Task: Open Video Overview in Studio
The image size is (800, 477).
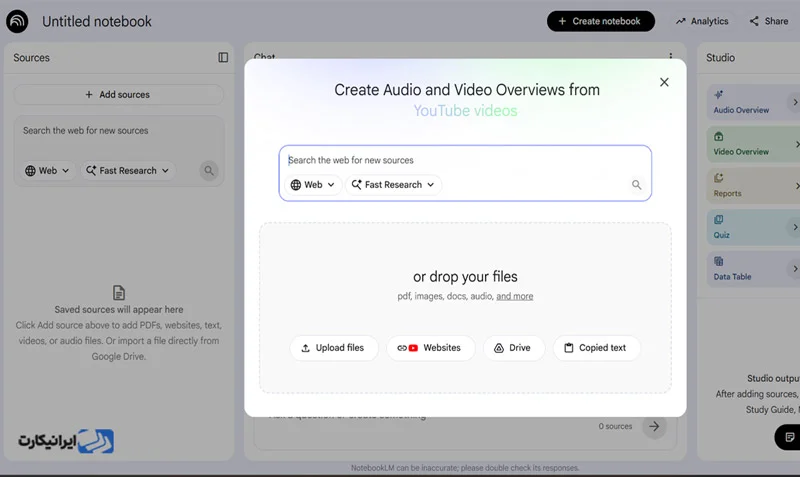Action: pos(753,144)
